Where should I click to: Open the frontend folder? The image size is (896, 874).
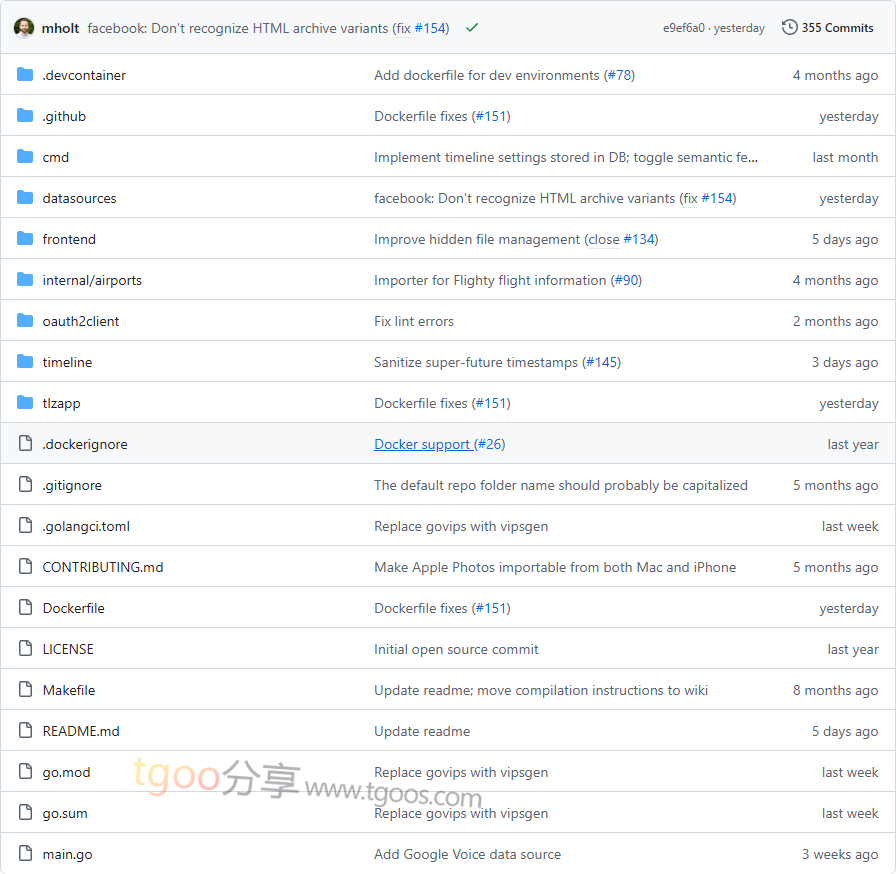69,239
